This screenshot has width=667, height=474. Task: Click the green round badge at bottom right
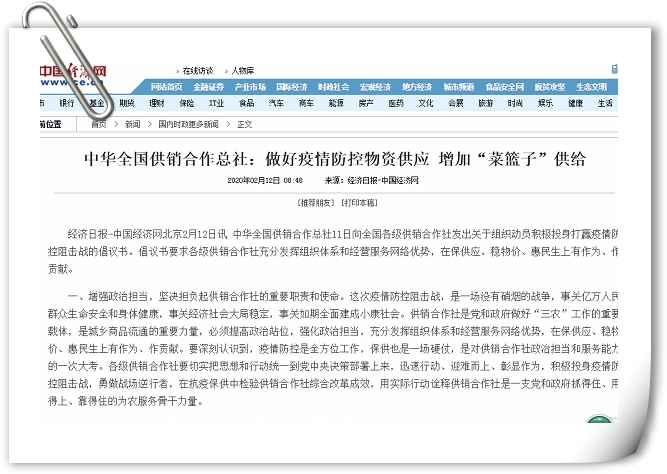click(599, 419)
